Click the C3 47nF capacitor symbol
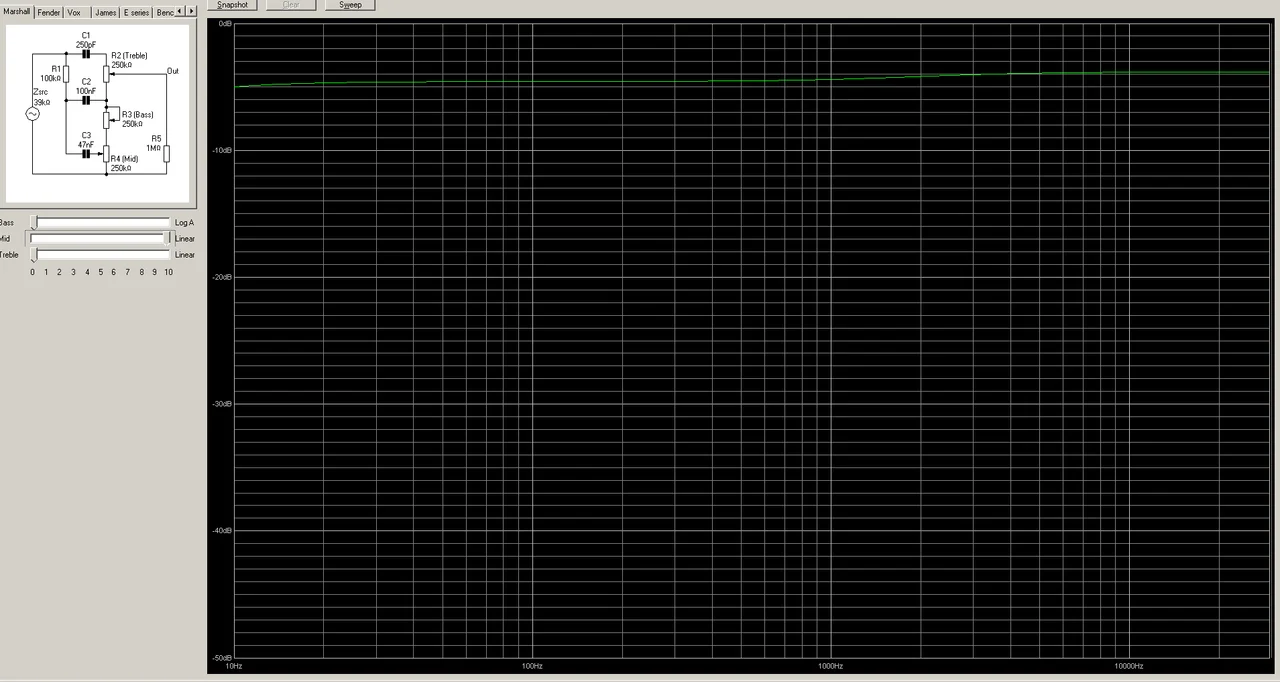Image resolution: width=1280 pixels, height=682 pixels. (86, 152)
